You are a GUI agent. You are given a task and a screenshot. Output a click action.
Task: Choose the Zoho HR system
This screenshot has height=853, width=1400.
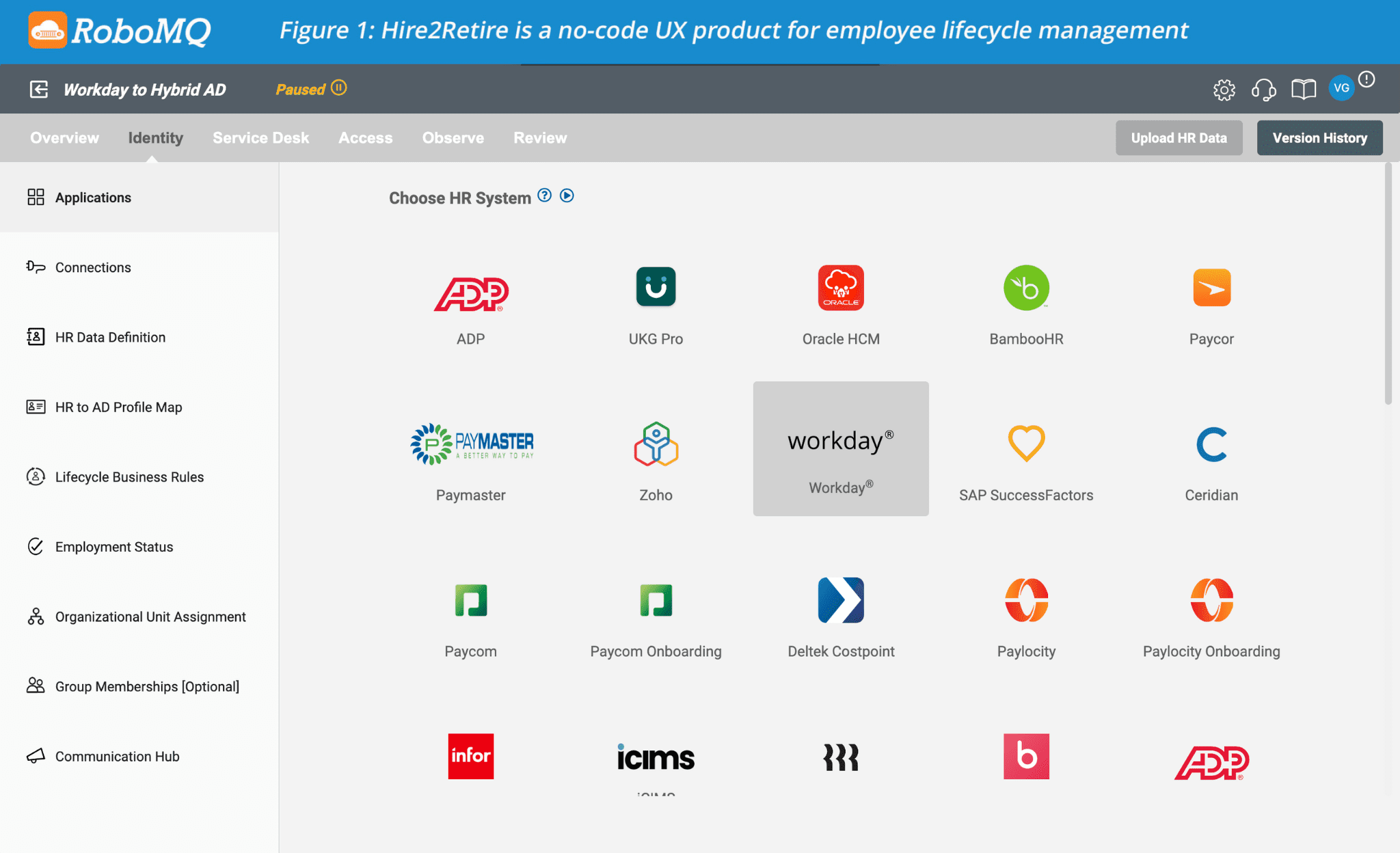click(656, 444)
